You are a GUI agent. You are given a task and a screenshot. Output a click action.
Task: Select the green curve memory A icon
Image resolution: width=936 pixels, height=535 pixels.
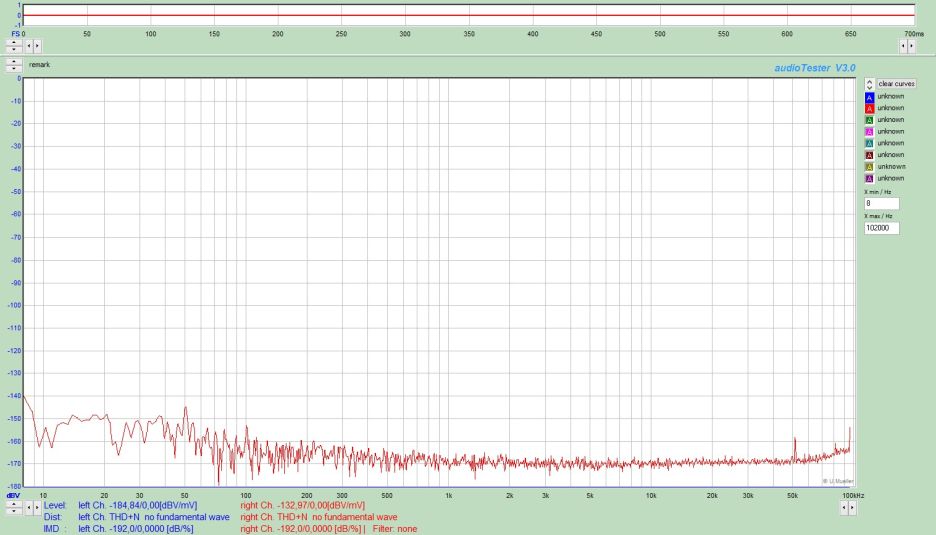coord(869,120)
